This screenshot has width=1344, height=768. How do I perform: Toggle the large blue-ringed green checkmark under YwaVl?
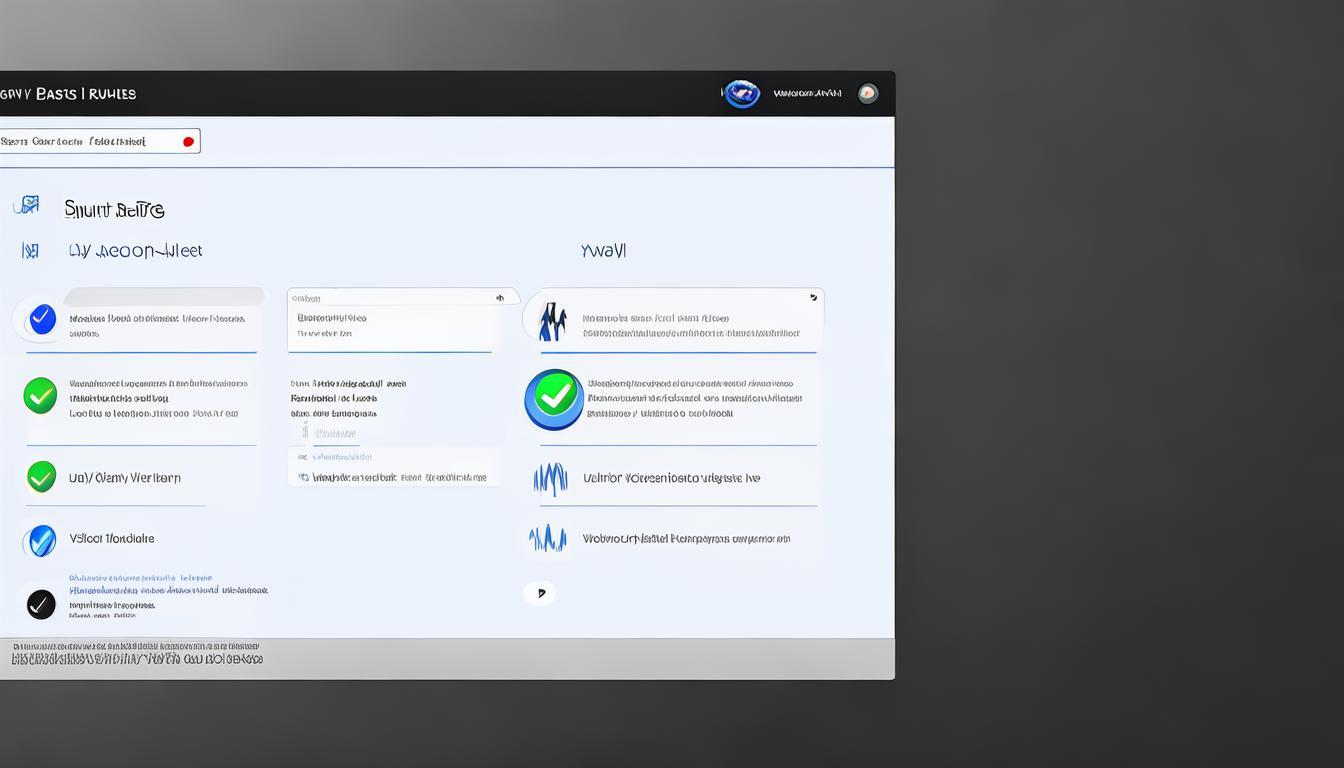[x=554, y=399]
